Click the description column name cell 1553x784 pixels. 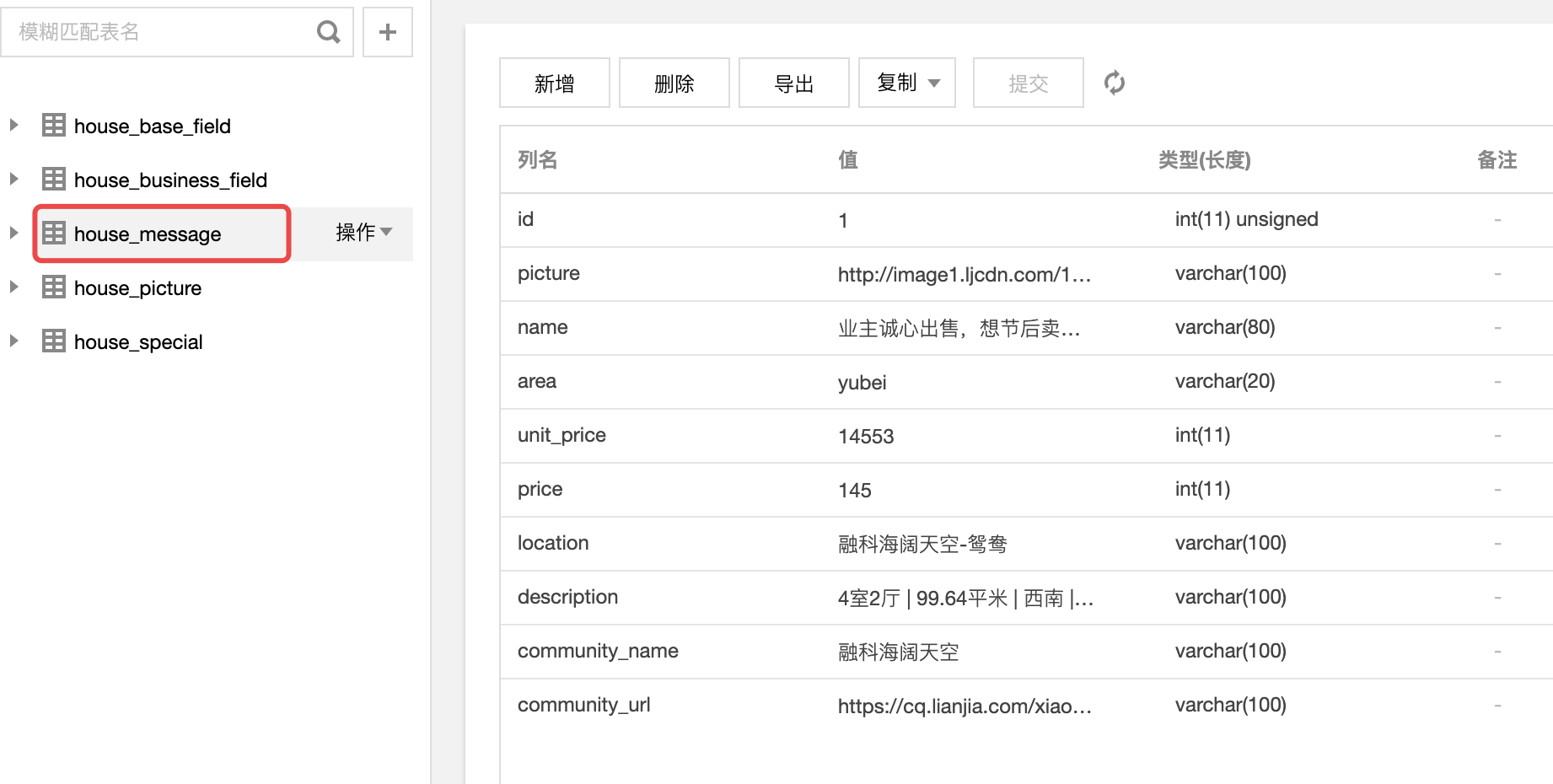[x=568, y=597]
